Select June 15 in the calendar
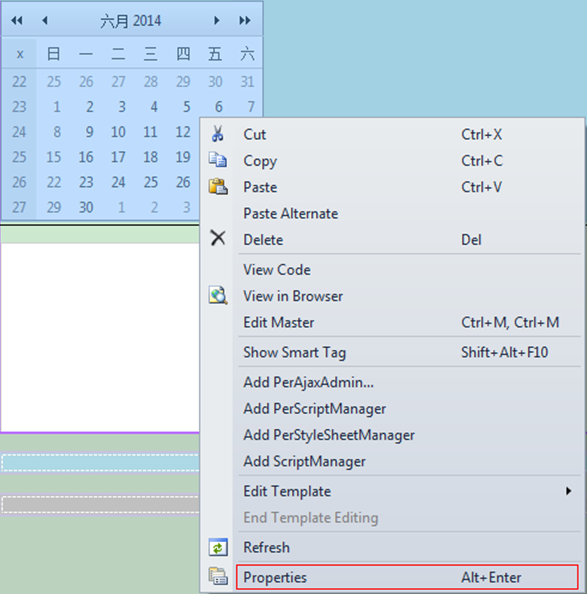 (53, 157)
